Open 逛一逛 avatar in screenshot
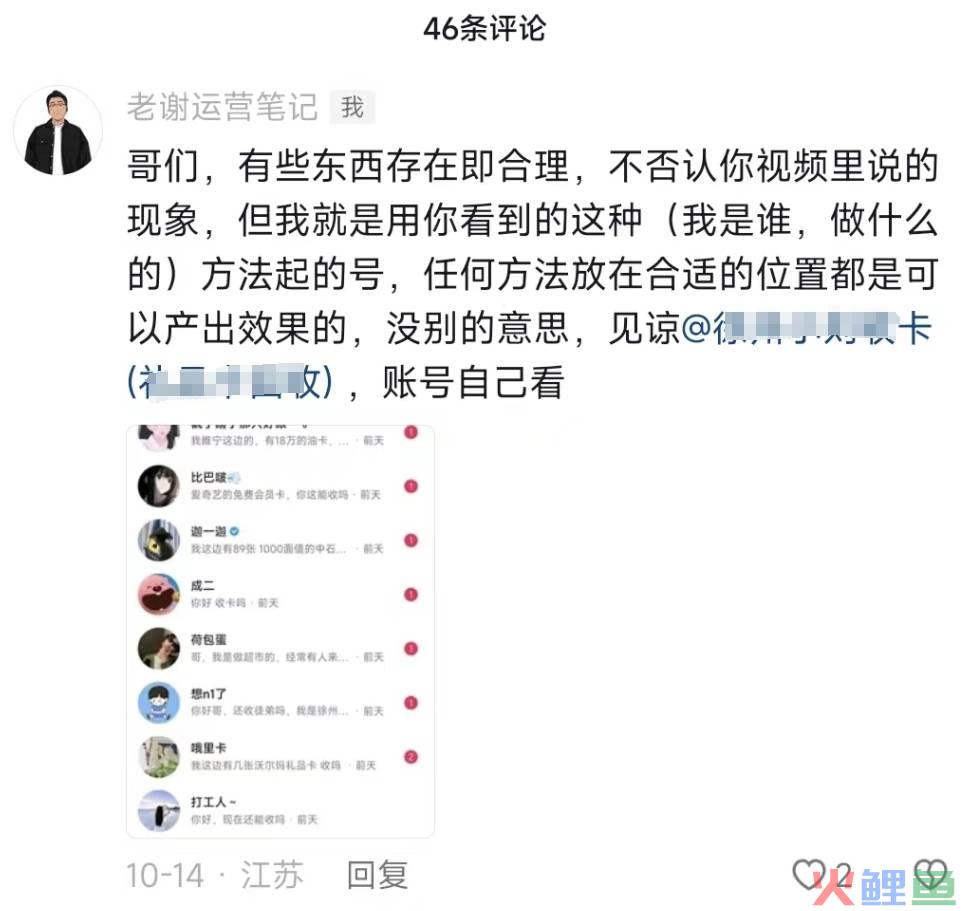 (159, 540)
